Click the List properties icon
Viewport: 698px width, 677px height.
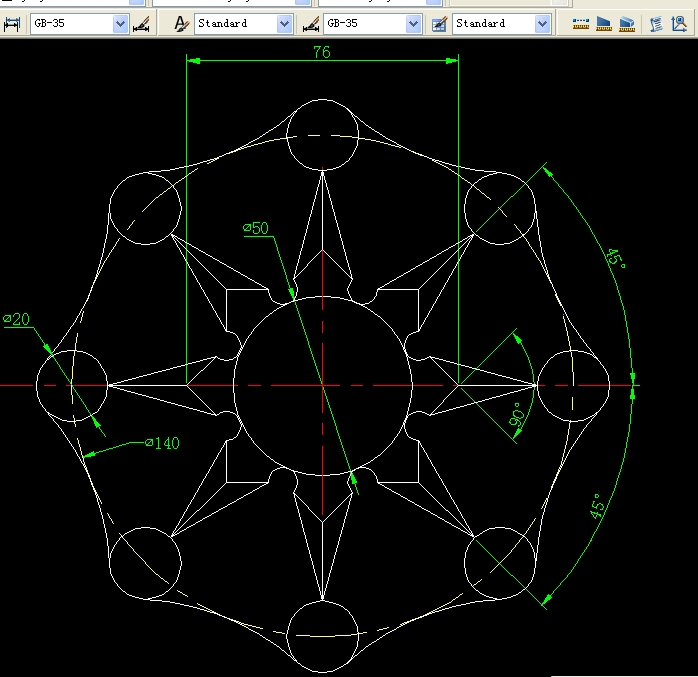coord(656,24)
